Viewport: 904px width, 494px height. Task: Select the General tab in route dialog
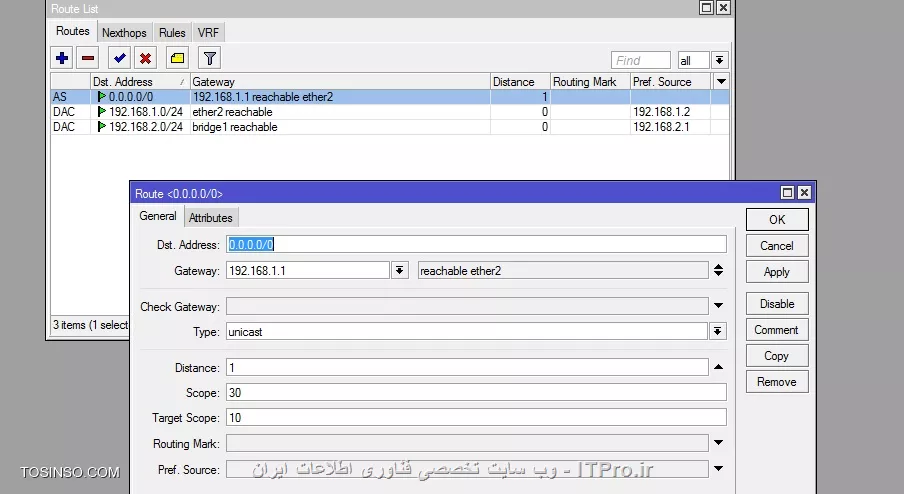tap(158, 216)
